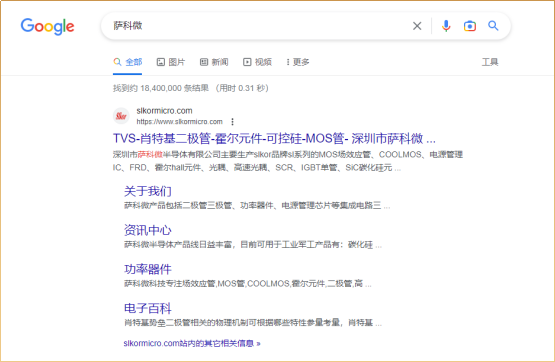
Task: Open the 电子百科 sitelink
Action: [148, 308]
